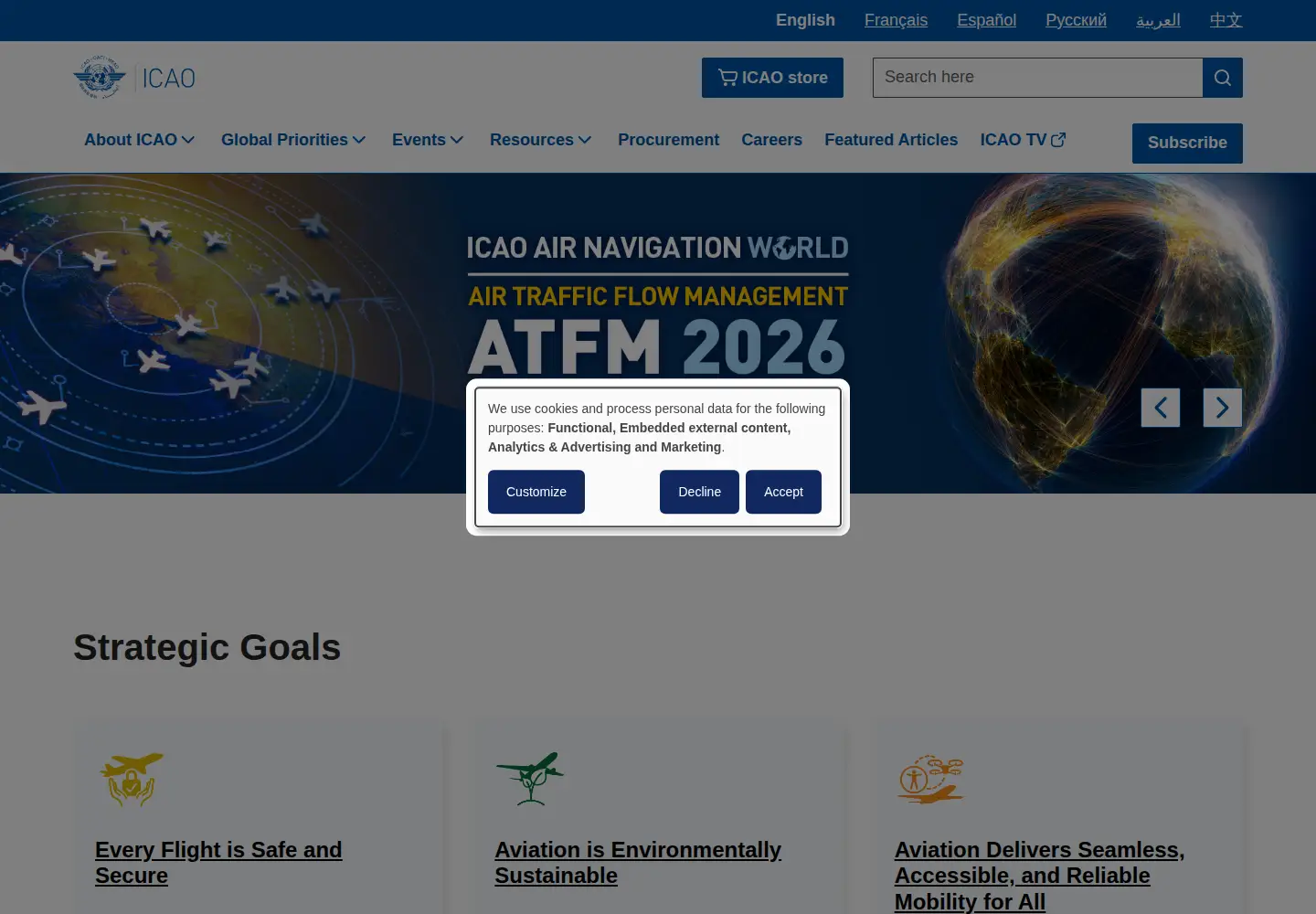Click the shopping cart icon in ICAO store
Screen dimensions: 1316x914
coord(727,78)
